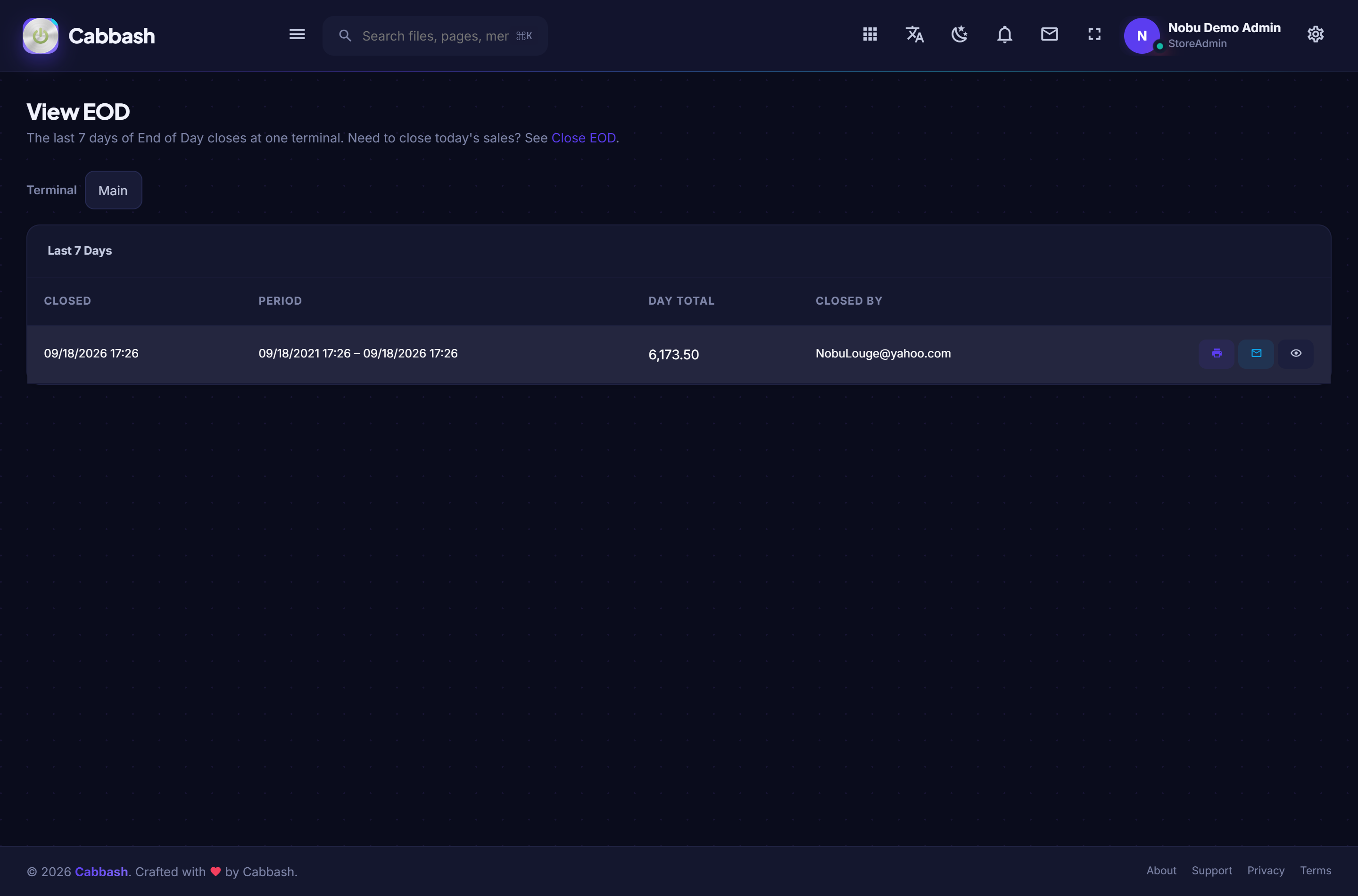Focus the search files, pages field
1358x896 pixels.
tap(435, 36)
